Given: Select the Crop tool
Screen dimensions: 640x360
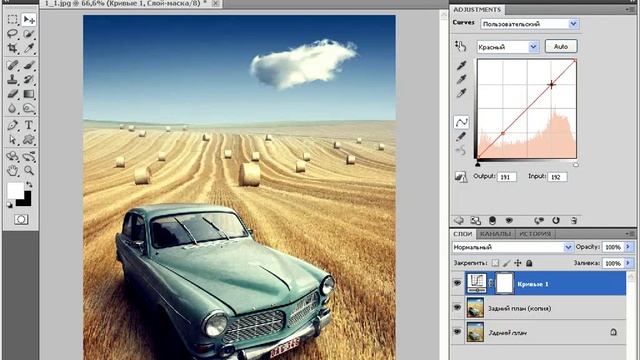Looking at the screenshot, I should pyautogui.click(x=13, y=48).
